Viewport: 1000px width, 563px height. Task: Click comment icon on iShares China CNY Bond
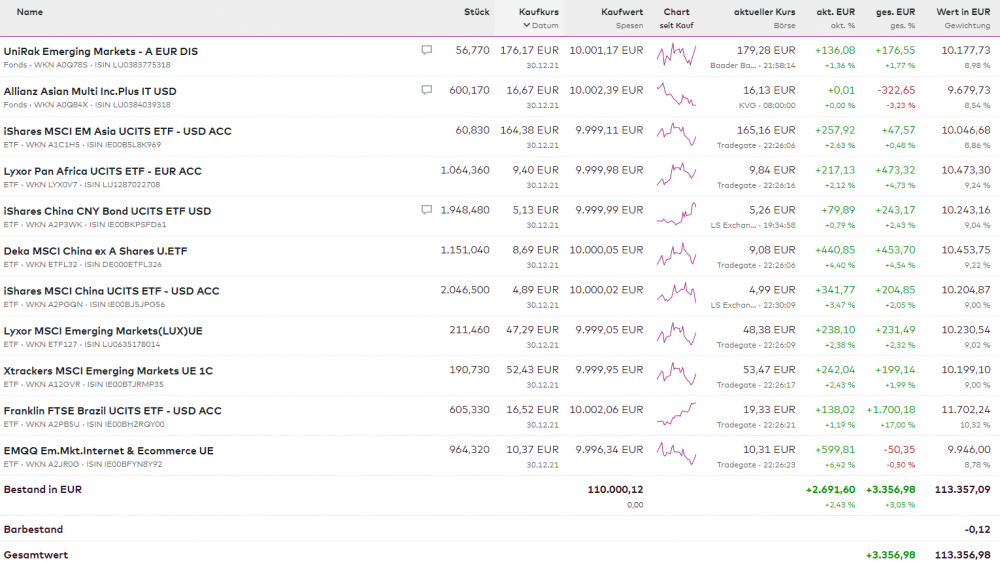(427, 210)
